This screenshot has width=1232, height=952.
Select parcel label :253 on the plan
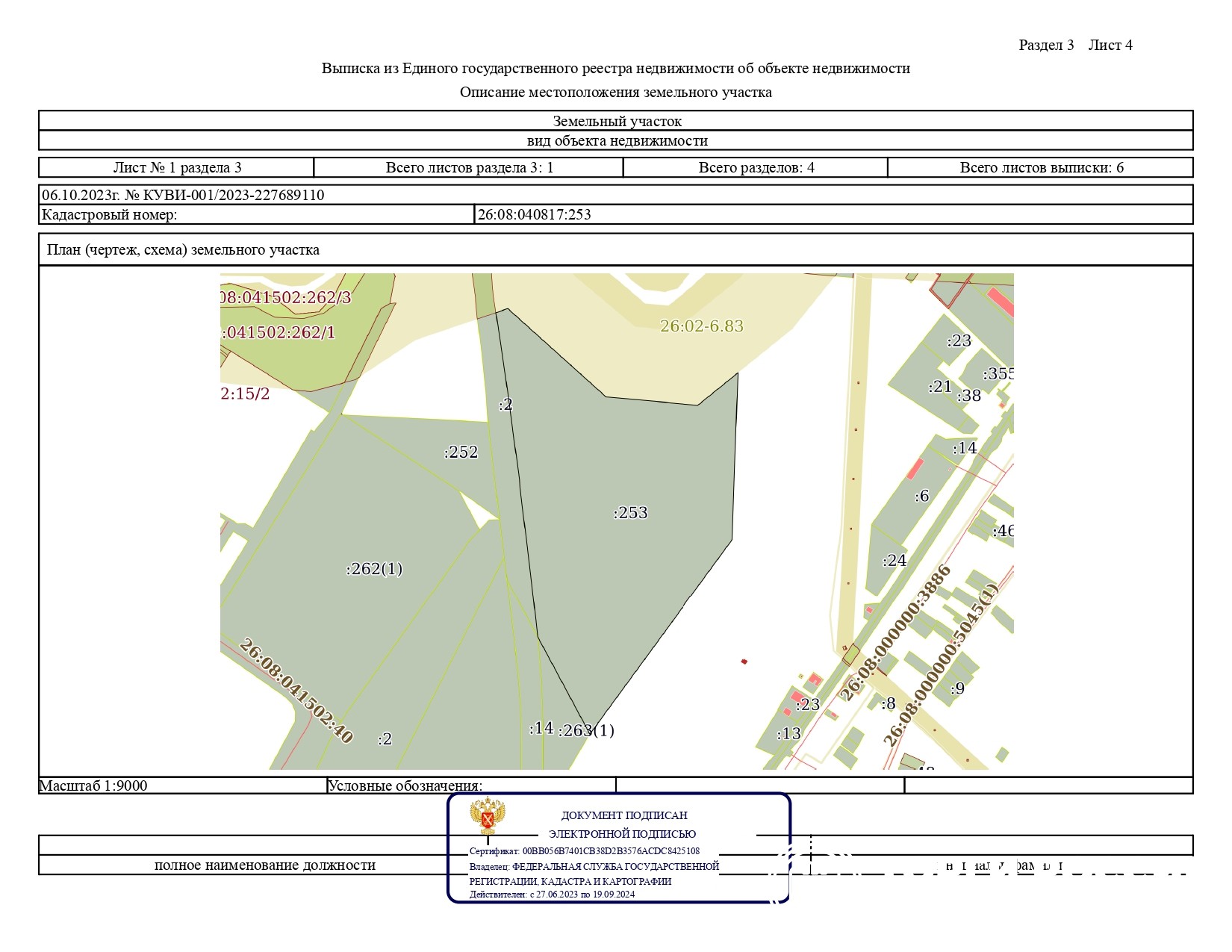(631, 513)
